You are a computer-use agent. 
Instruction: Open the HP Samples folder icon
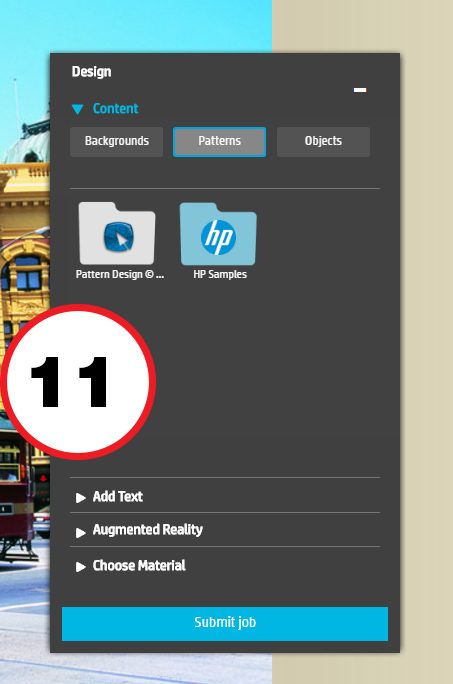coord(218,234)
